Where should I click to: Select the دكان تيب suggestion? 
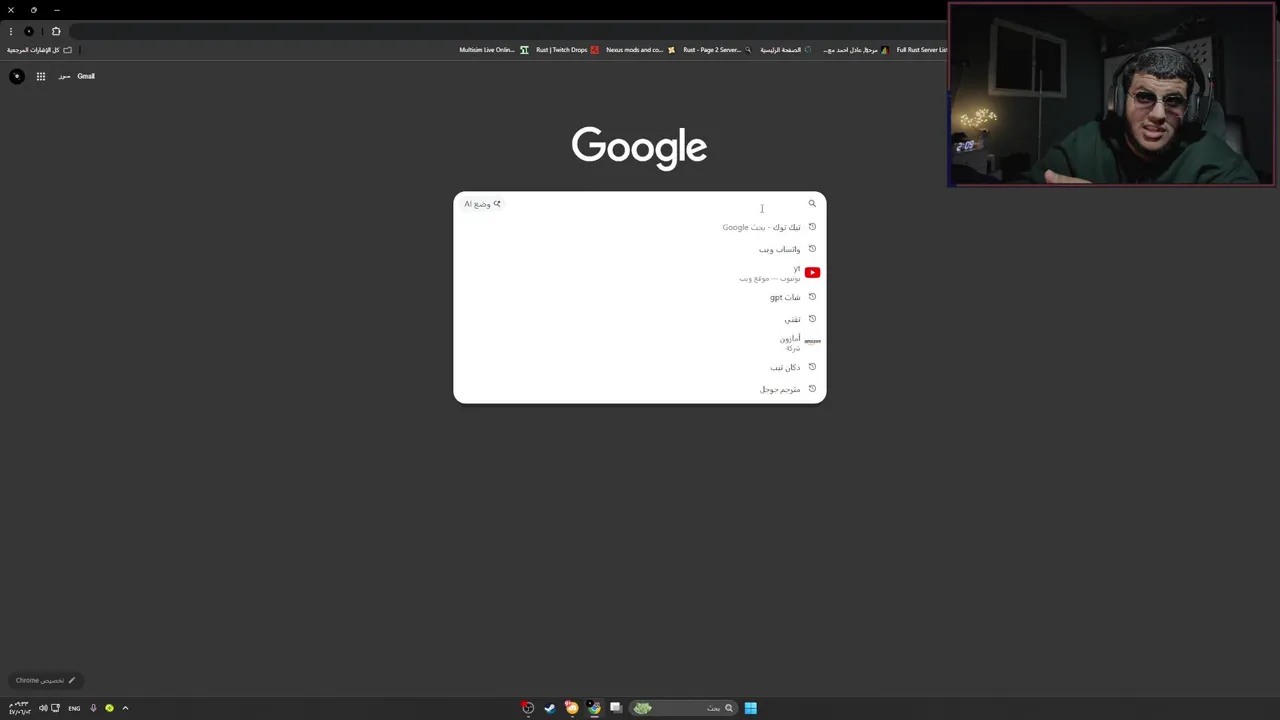(x=640, y=367)
